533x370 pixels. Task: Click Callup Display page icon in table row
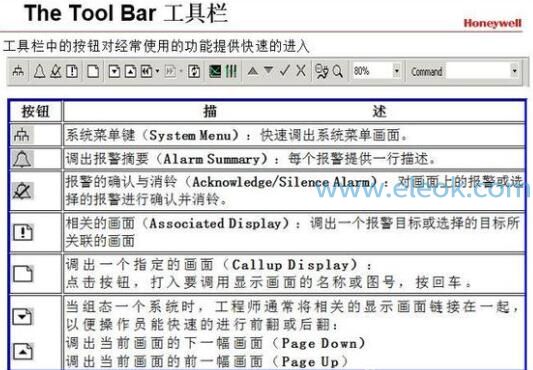pyautogui.click(x=23, y=274)
